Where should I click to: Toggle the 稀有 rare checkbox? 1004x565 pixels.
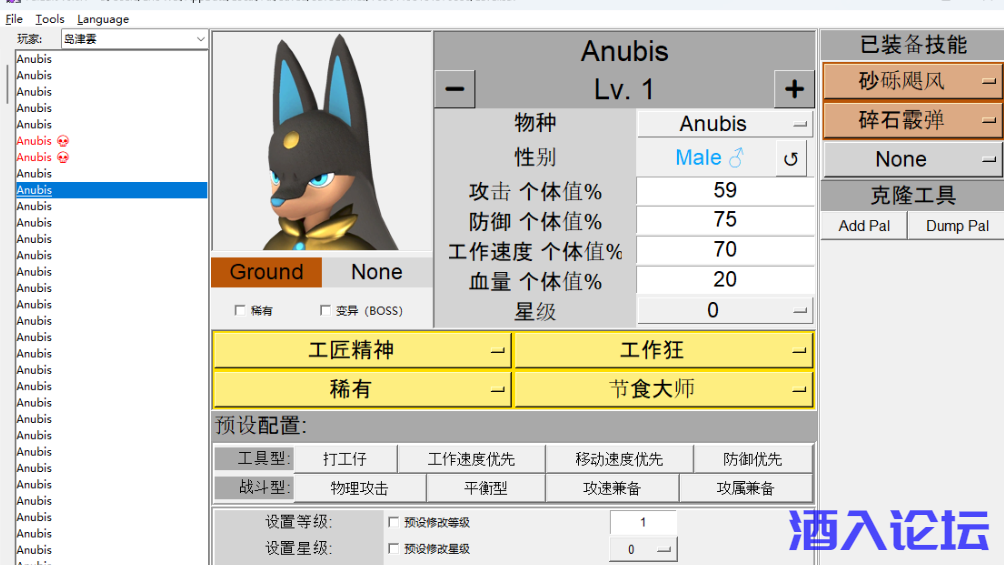(240, 310)
